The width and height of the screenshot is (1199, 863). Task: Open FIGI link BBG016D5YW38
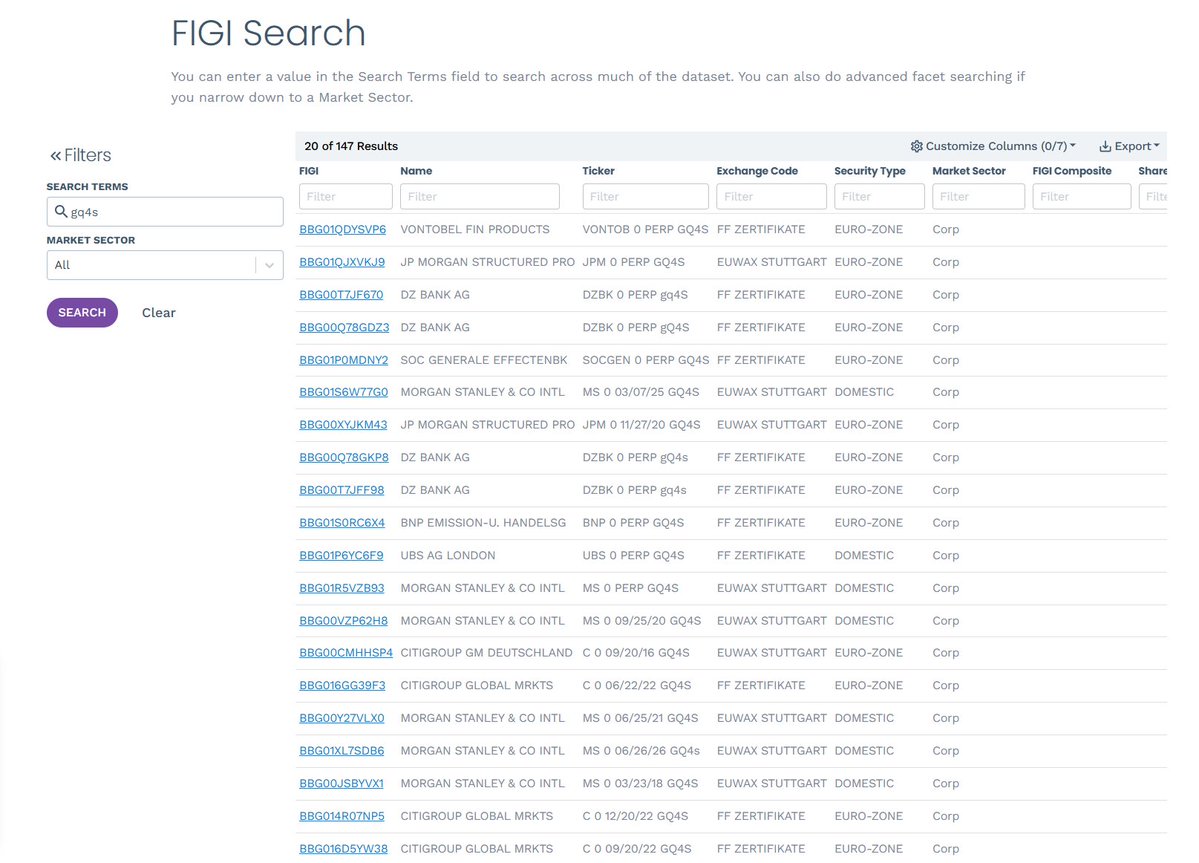[343, 849]
